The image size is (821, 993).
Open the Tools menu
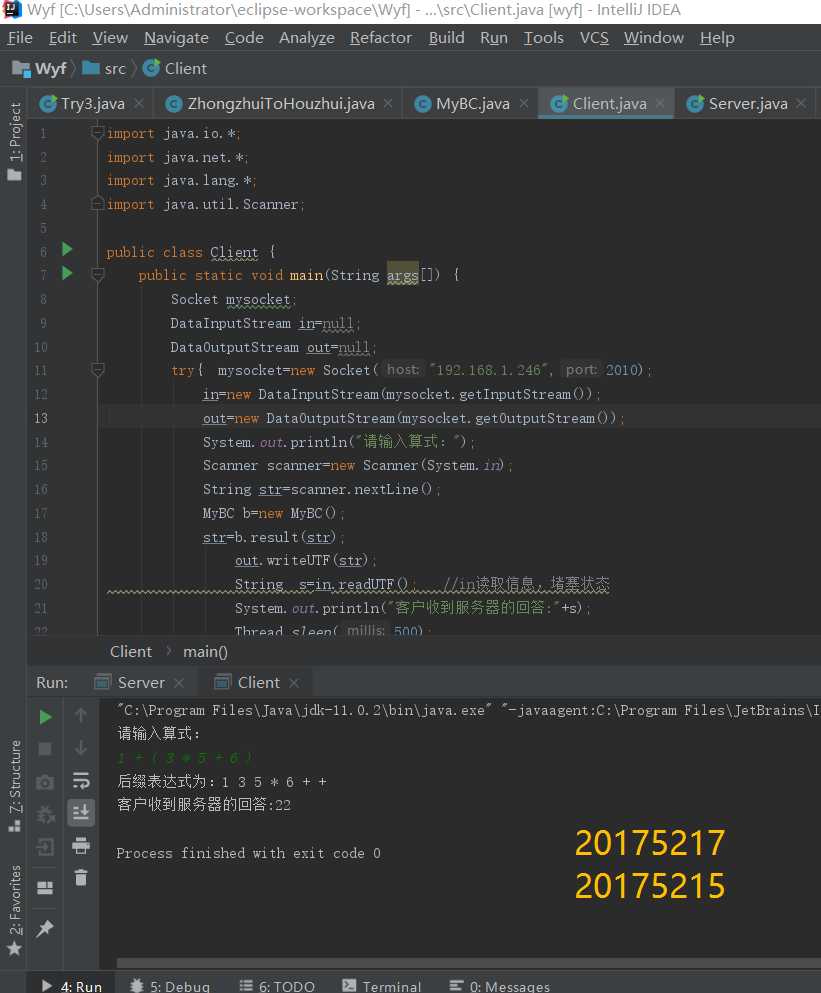click(x=544, y=38)
